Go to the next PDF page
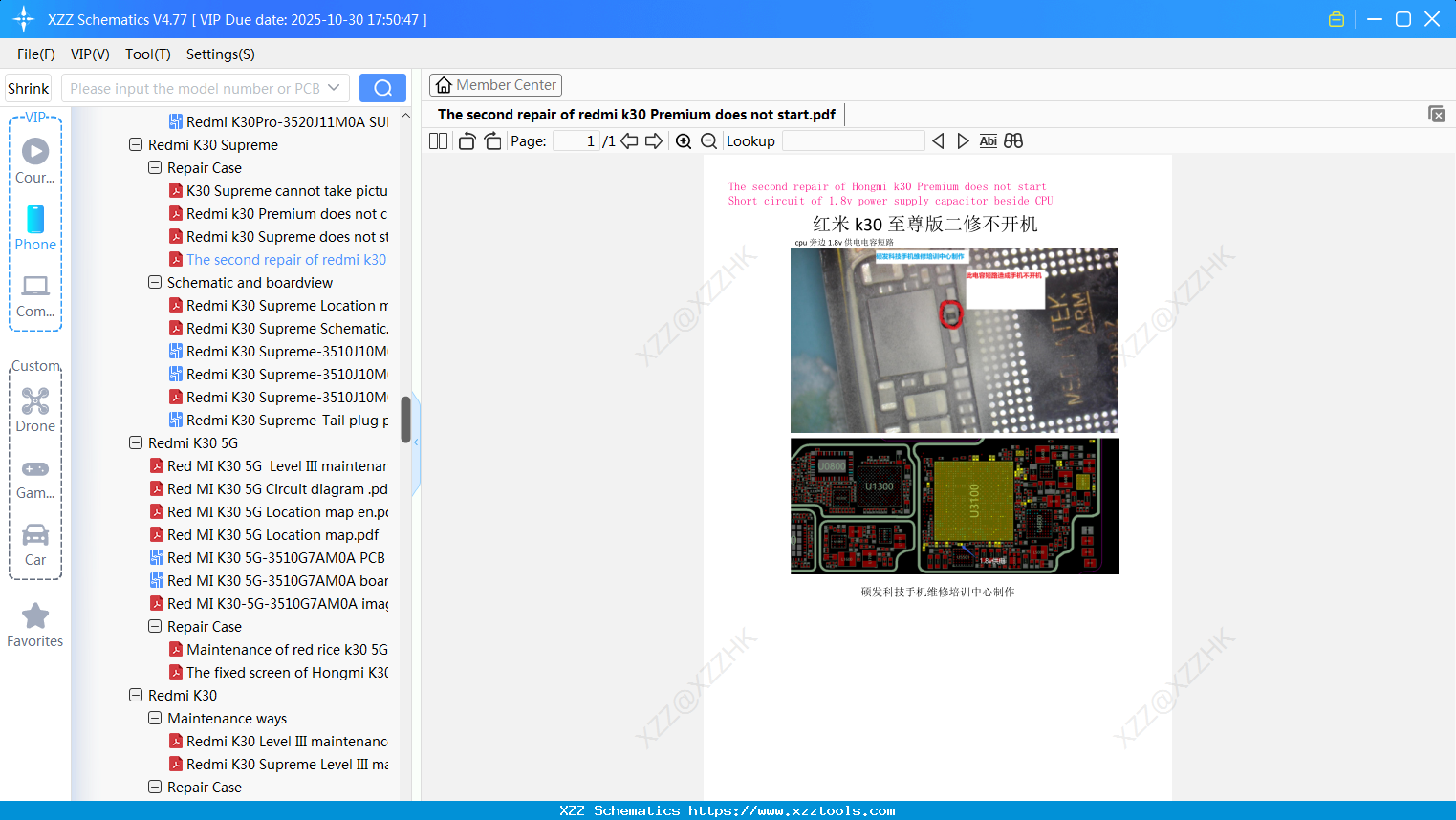This screenshot has height=820, width=1456. pyautogui.click(x=654, y=140)
